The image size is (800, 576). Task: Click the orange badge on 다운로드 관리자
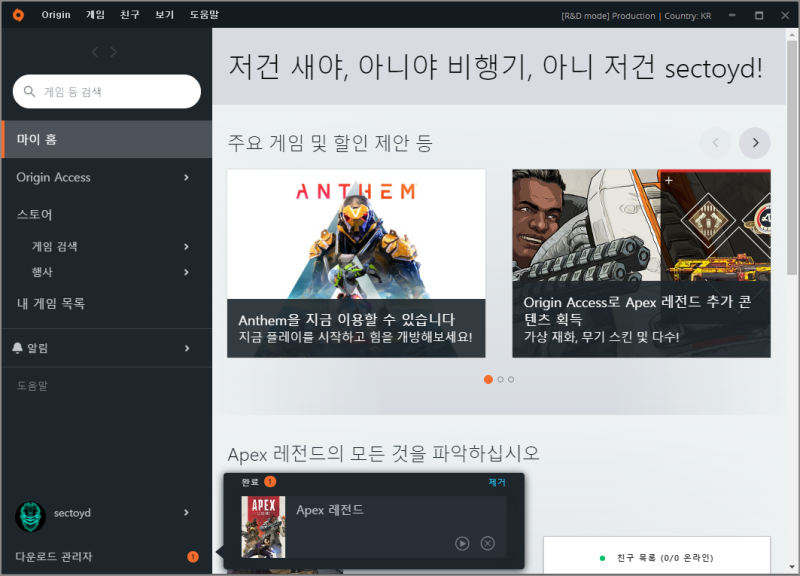click(x=193, y=557)
